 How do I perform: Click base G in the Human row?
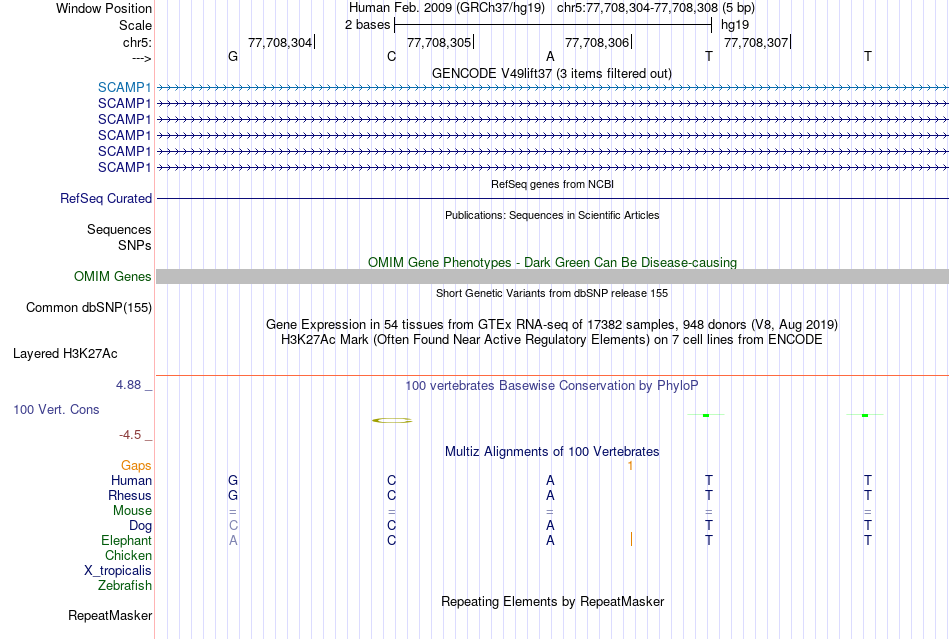(x=233, y=480)
